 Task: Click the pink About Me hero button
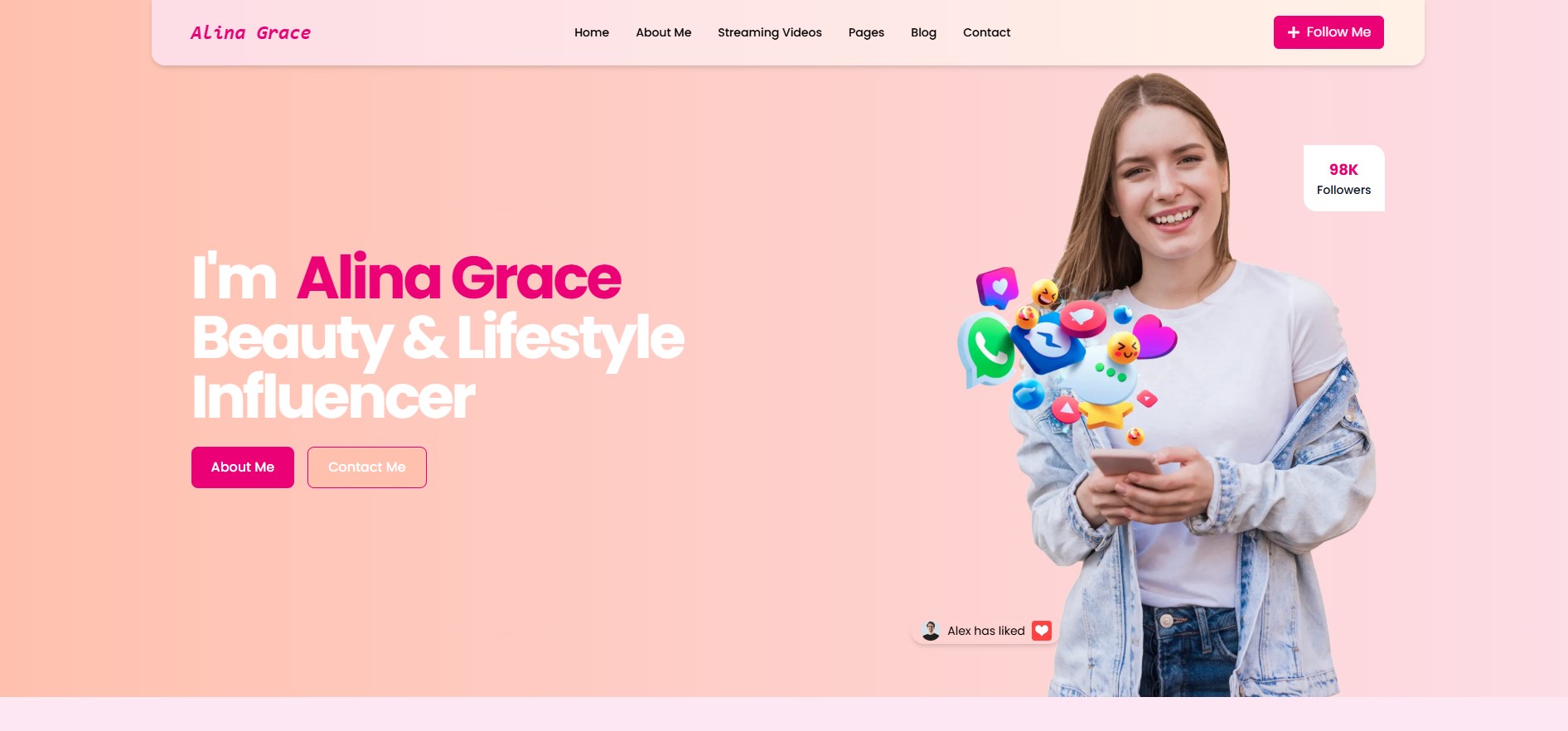pyautogui.click(x=243, y=467)
